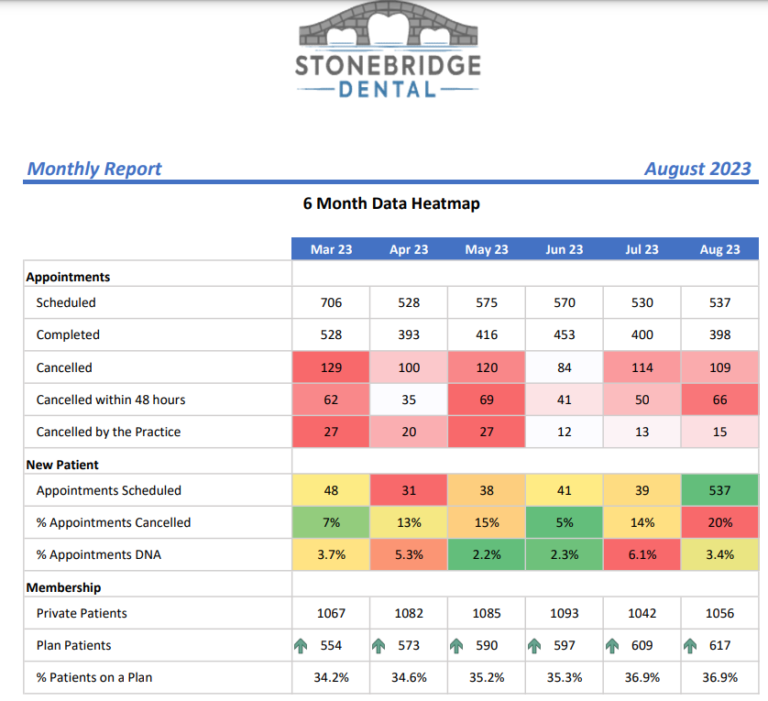
Task: Click the Stonebridge Dental bridge logo
Action: click(389, 50)
